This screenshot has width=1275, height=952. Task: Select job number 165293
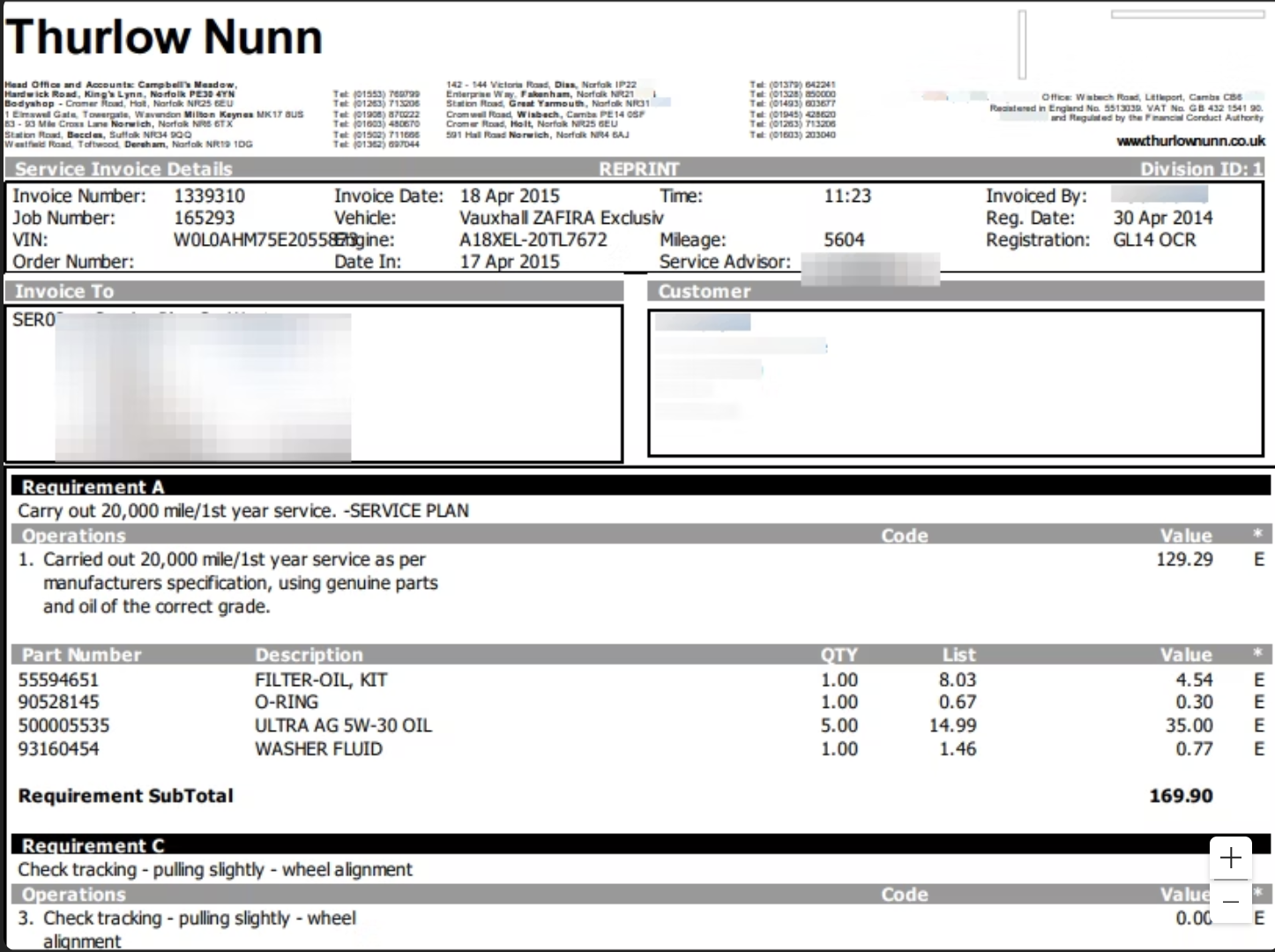click(x=204, y=218)
